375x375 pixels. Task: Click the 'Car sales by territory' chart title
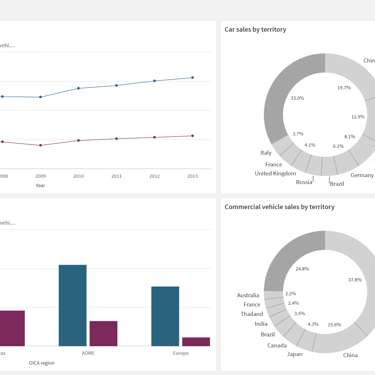[255, 30]
